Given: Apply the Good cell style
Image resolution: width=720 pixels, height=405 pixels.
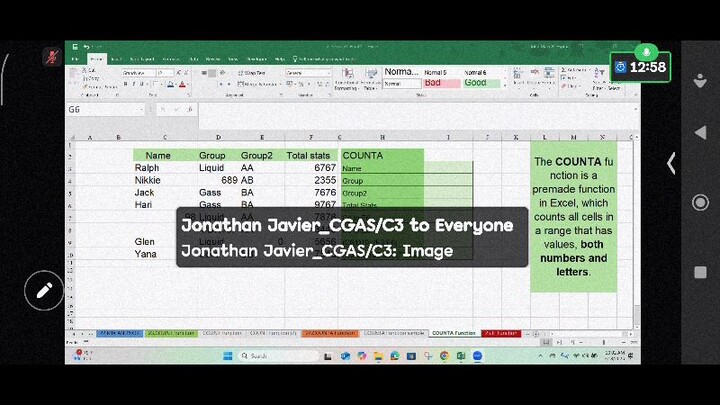Looking at the screenshot, I should (x=476, y=84).
